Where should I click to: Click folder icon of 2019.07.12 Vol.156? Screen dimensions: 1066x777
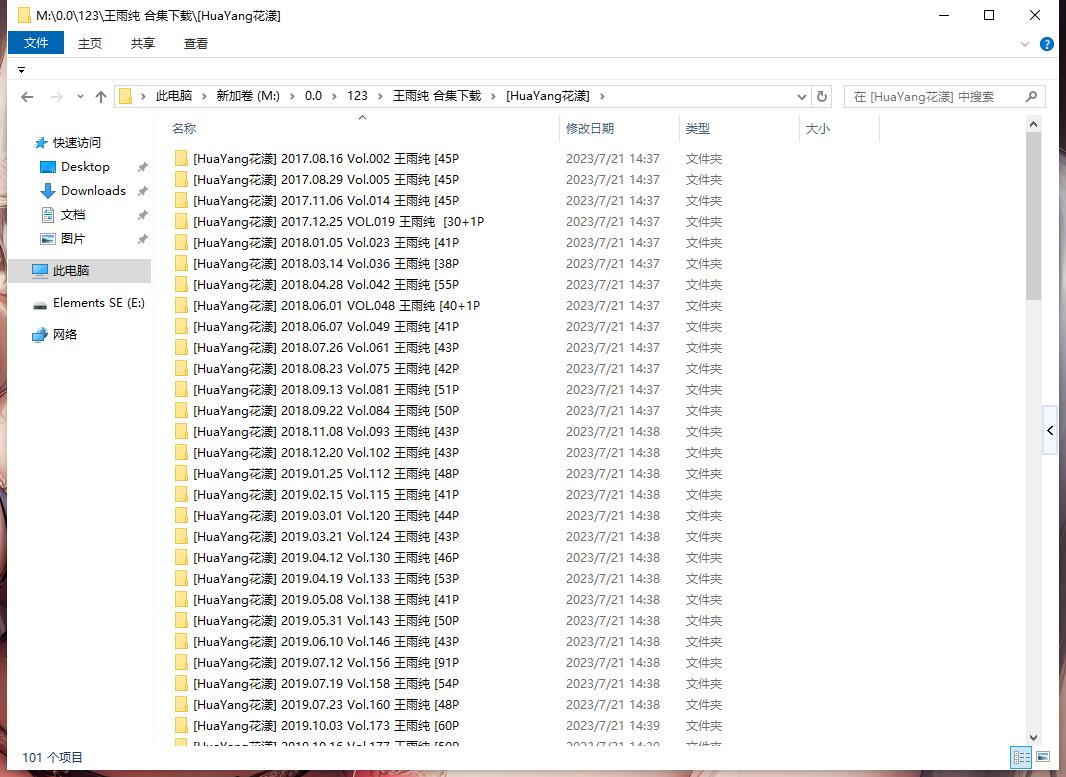(182, 663)
